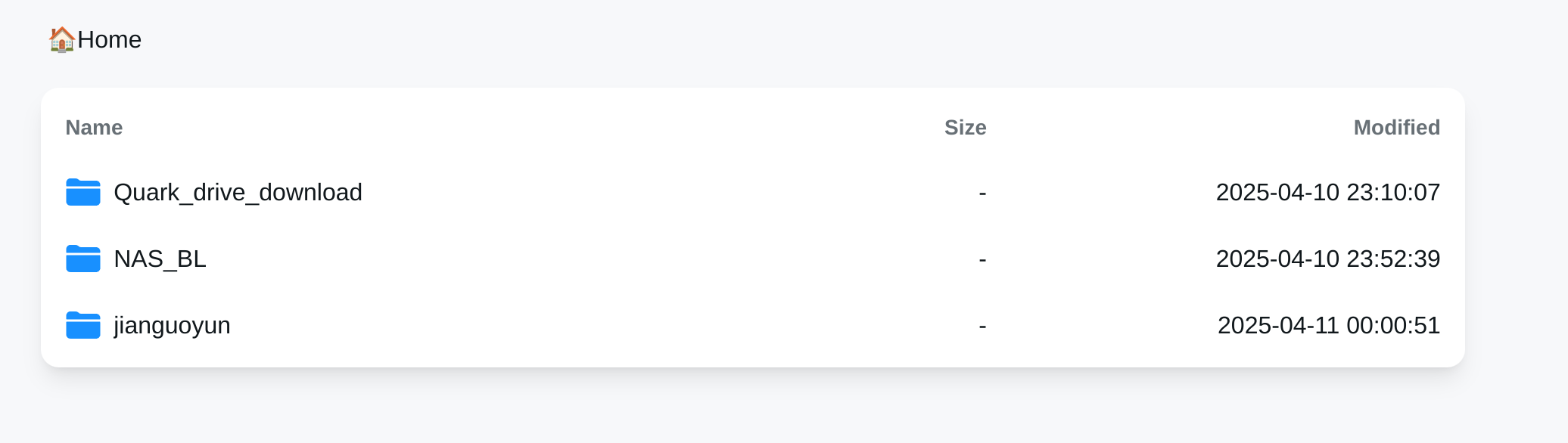Image resolution: width=1568 pixels, height=443 pixels.
Task: Sort by the Modified column header
Action: (1396, 128)
